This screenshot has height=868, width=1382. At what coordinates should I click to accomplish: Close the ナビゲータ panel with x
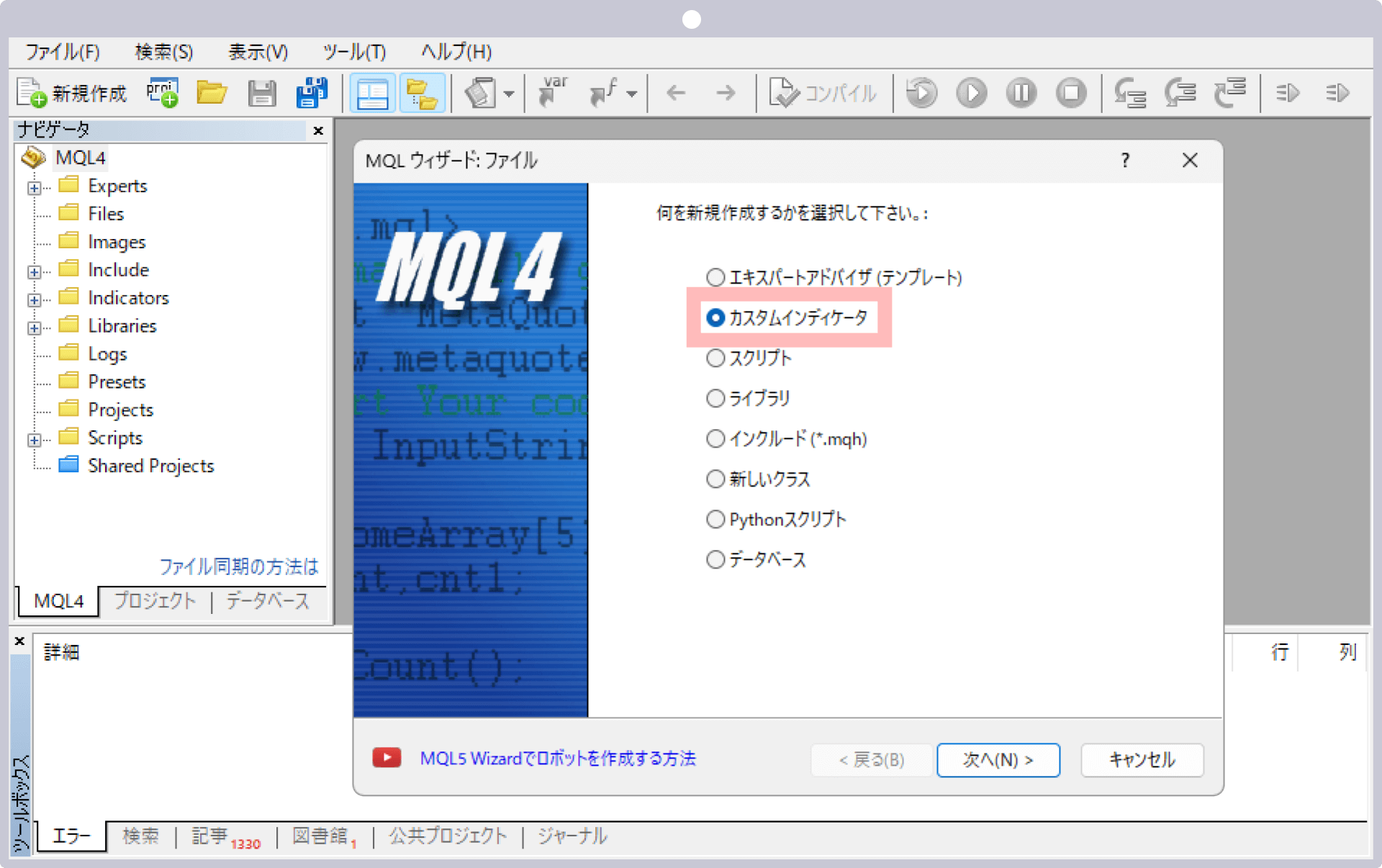(x=318, y=130)
